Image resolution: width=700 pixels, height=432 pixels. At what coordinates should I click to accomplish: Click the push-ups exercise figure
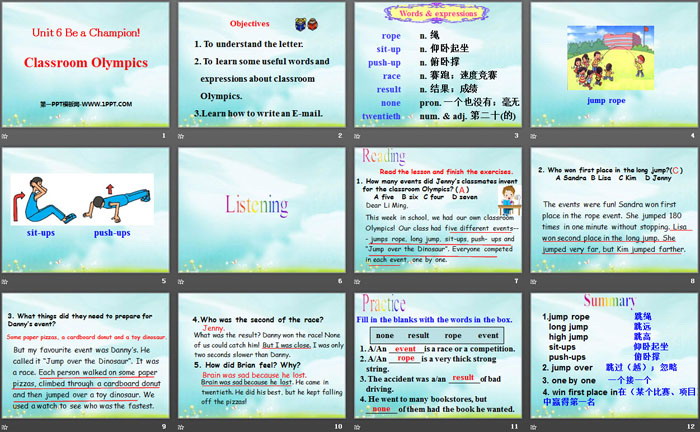(117, 204)
